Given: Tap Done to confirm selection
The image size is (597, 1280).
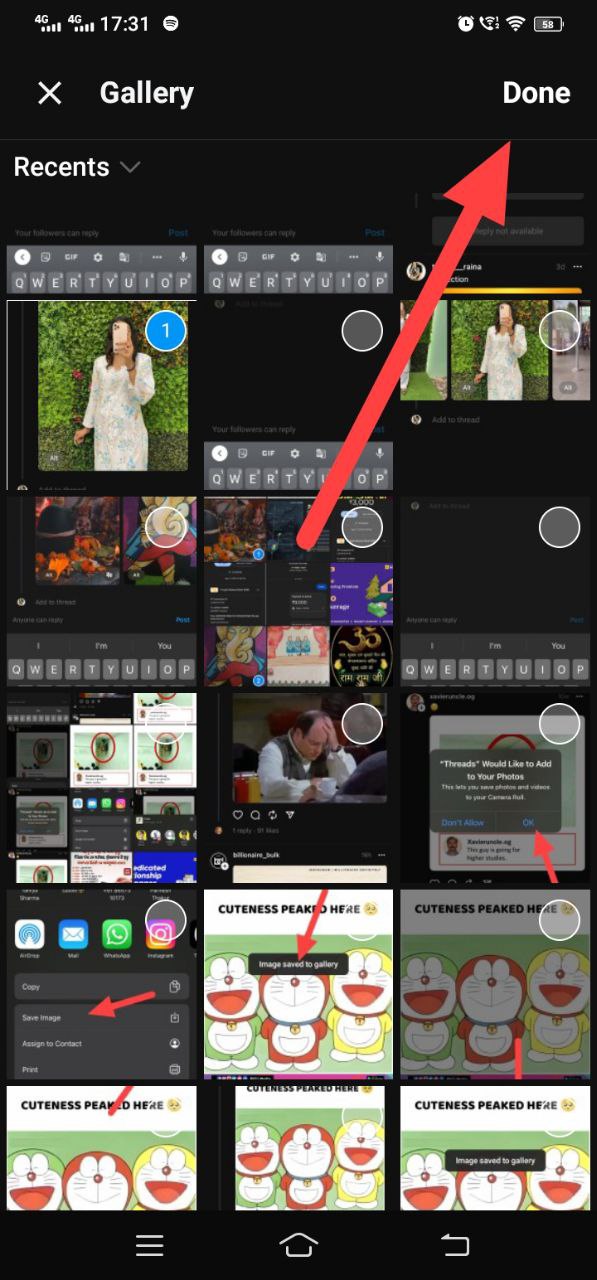Looking at the screenshot, I should (x=536, y=93).
